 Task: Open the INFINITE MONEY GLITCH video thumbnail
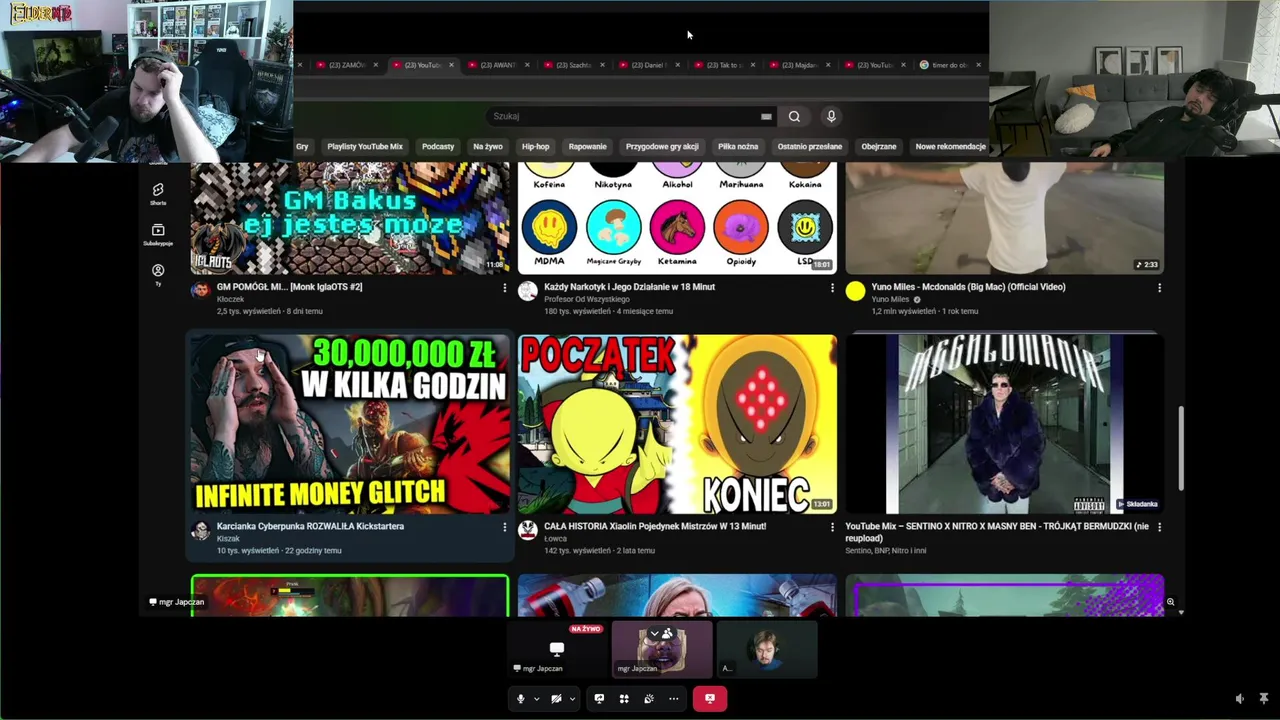click(x=350, y=424)
